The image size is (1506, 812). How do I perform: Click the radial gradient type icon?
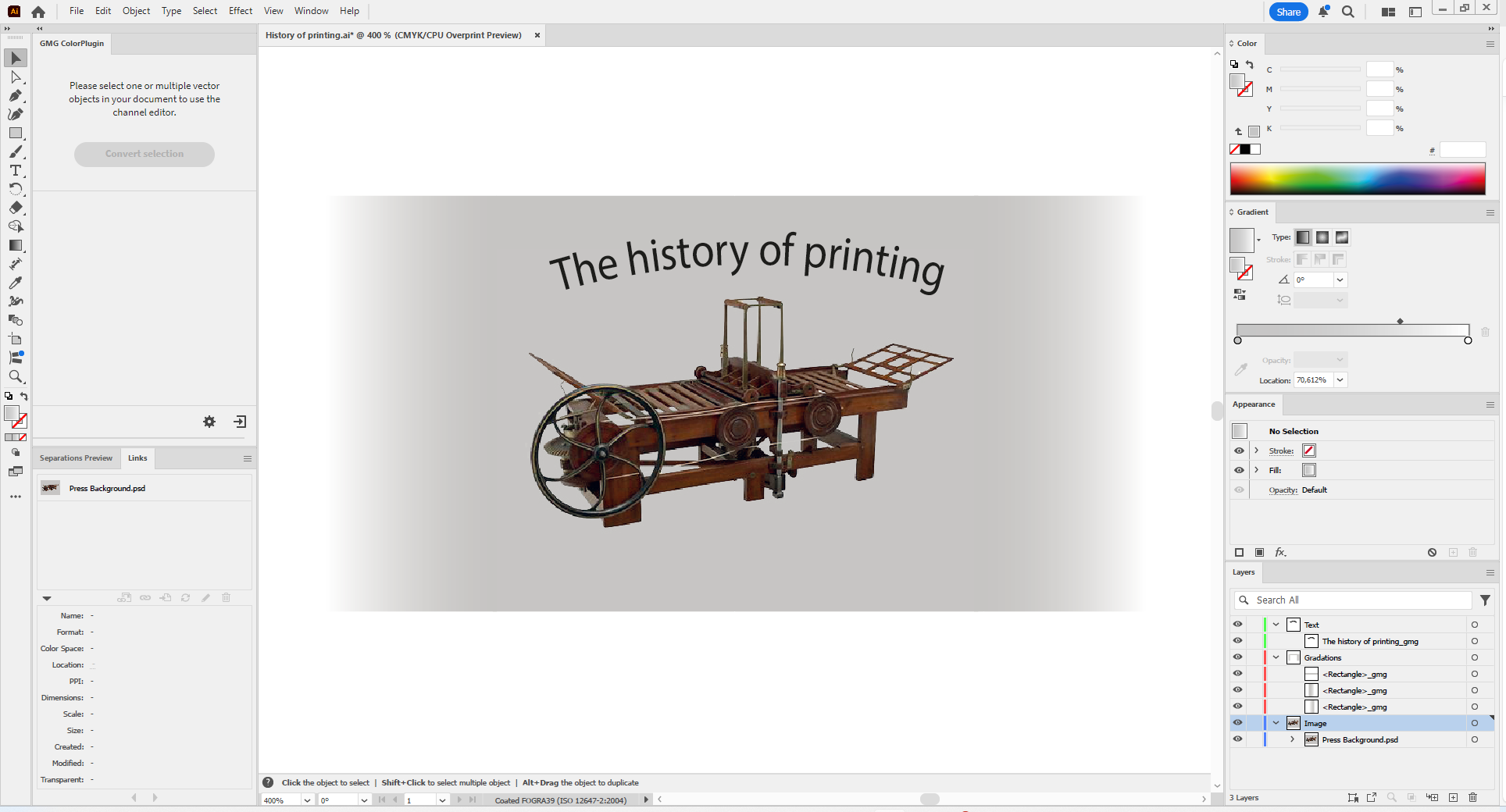click(1322, 237)
